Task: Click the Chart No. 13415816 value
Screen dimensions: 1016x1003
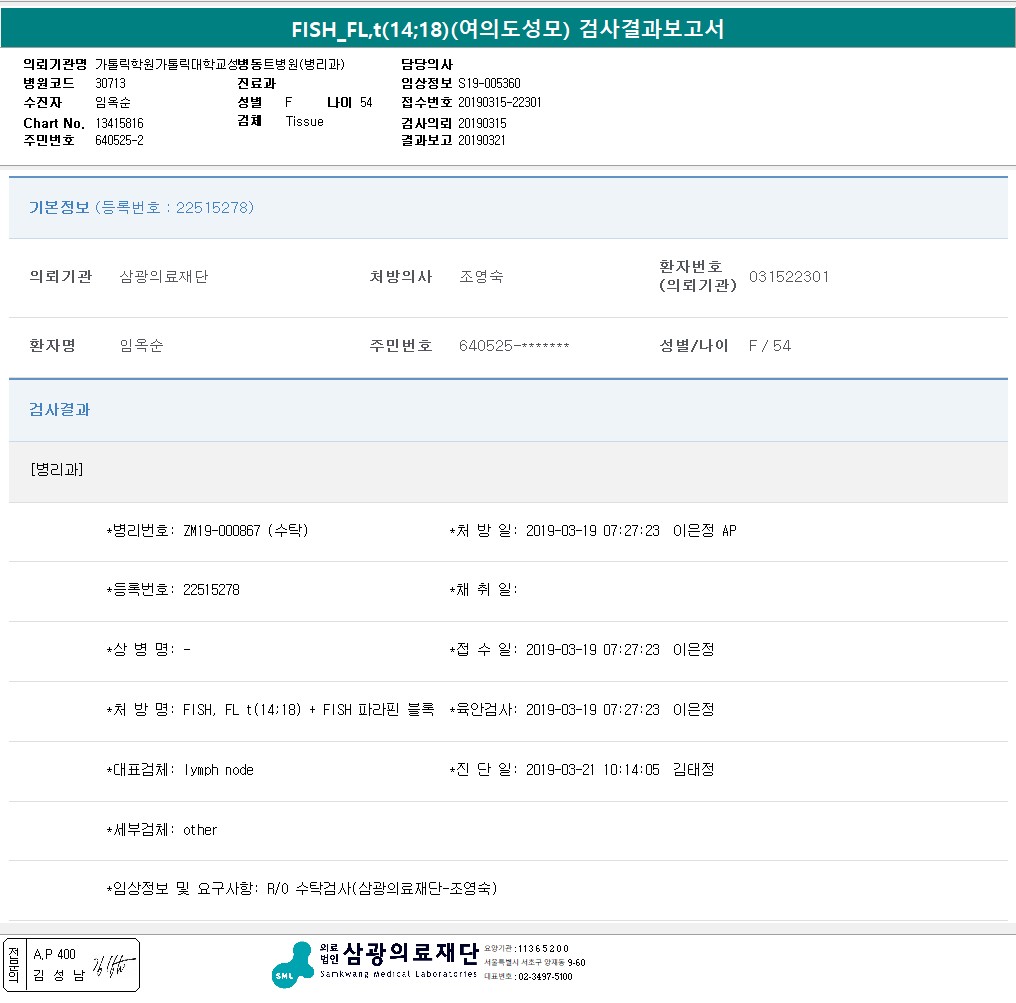Action: (120, 123)
